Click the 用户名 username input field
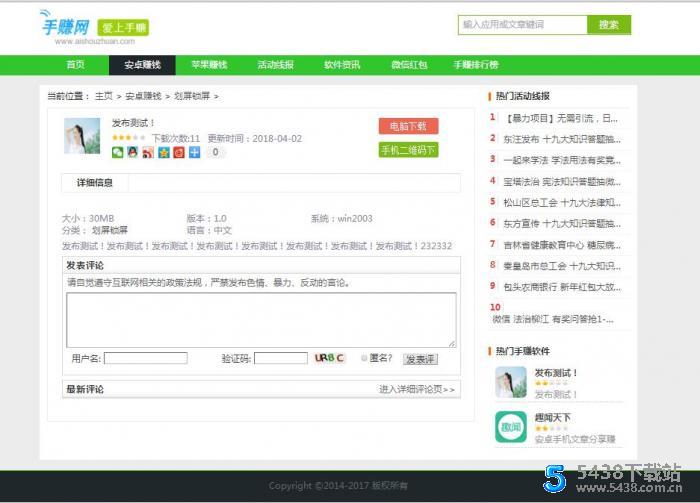Image resolution: width=700 pixels, height=503 pixels. pos(145,358)
